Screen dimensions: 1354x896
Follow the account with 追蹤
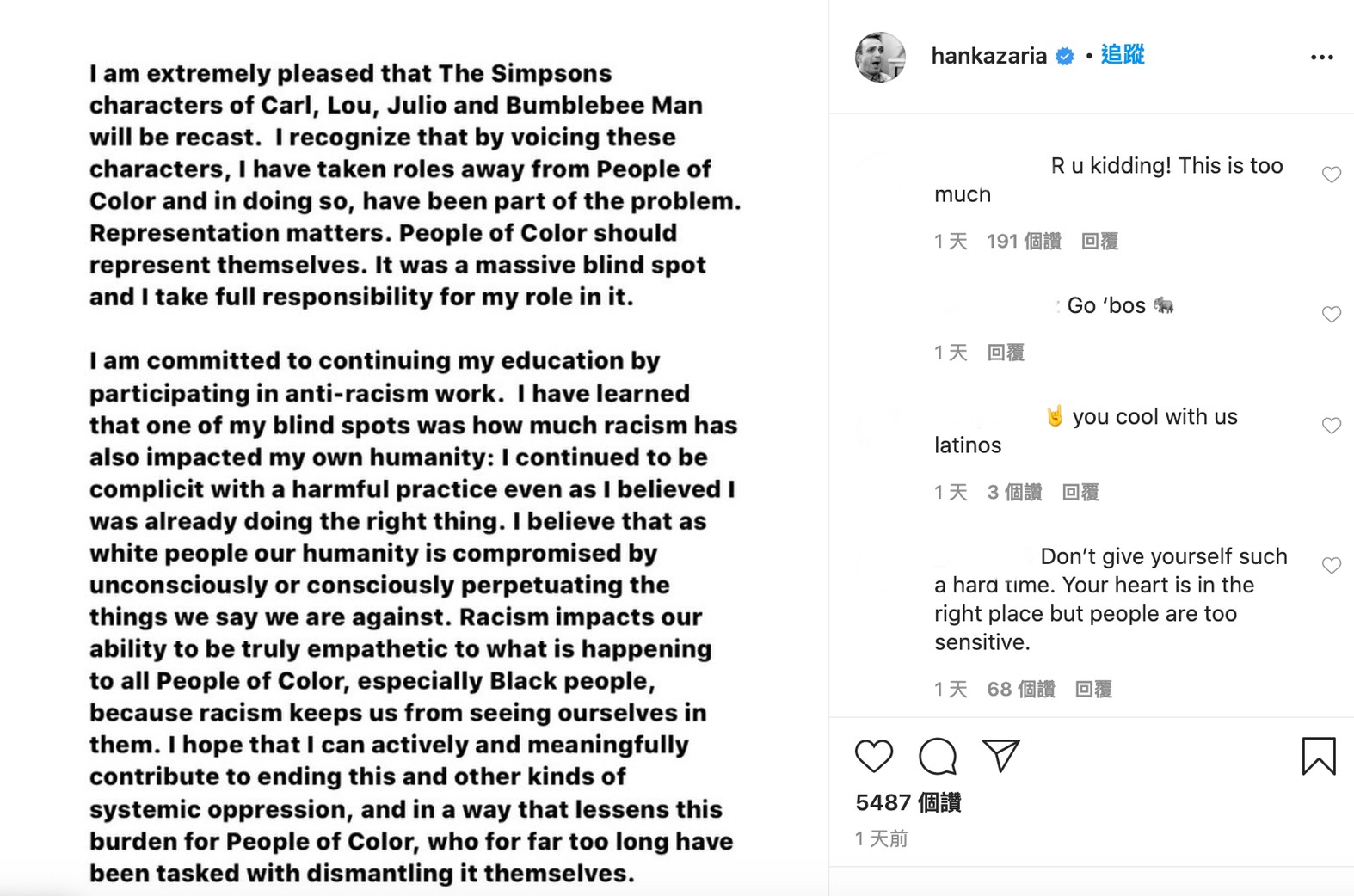point(1123,55)
